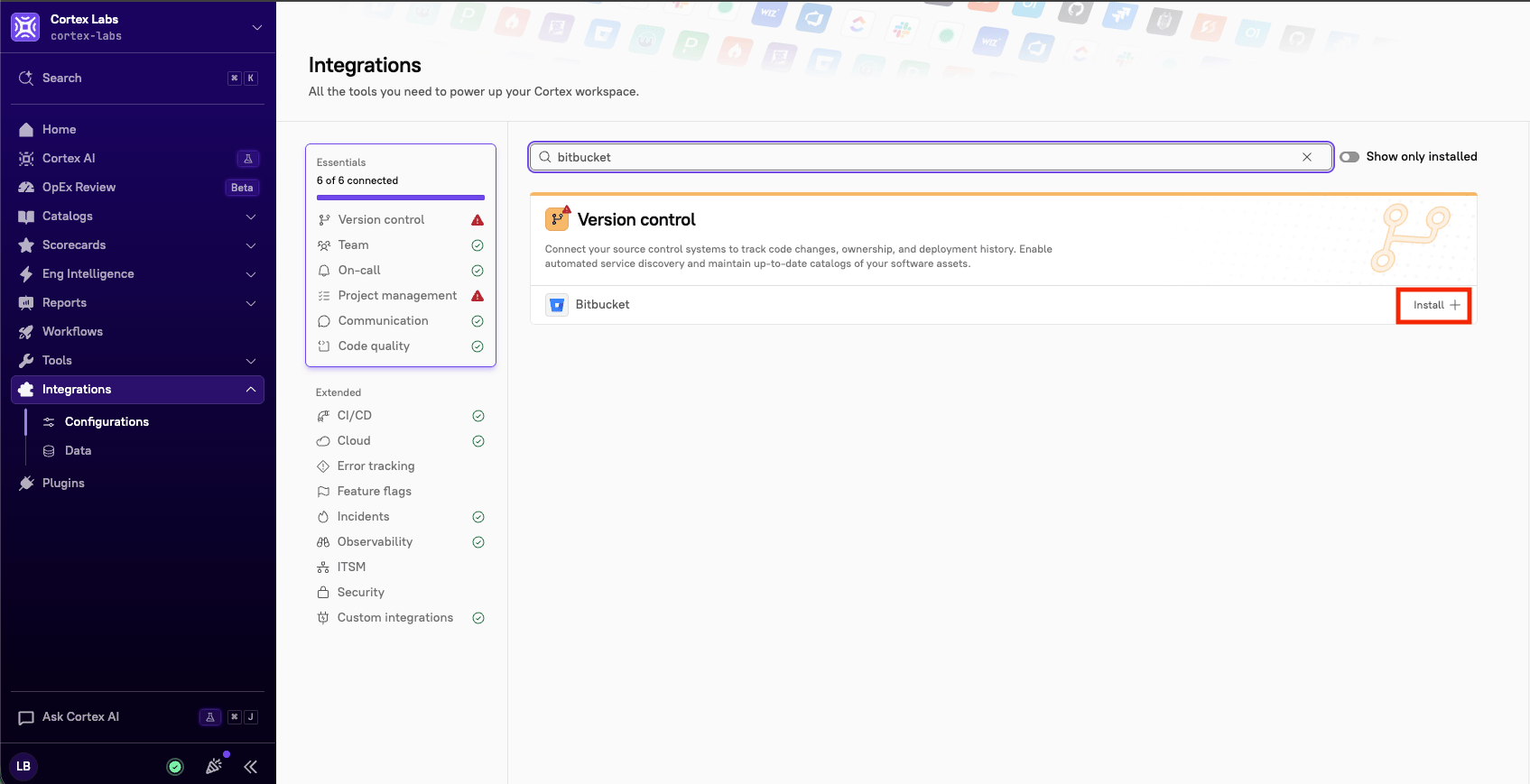Select the Security category
This screenshot has width=1530, height=784.
point(401,593)
